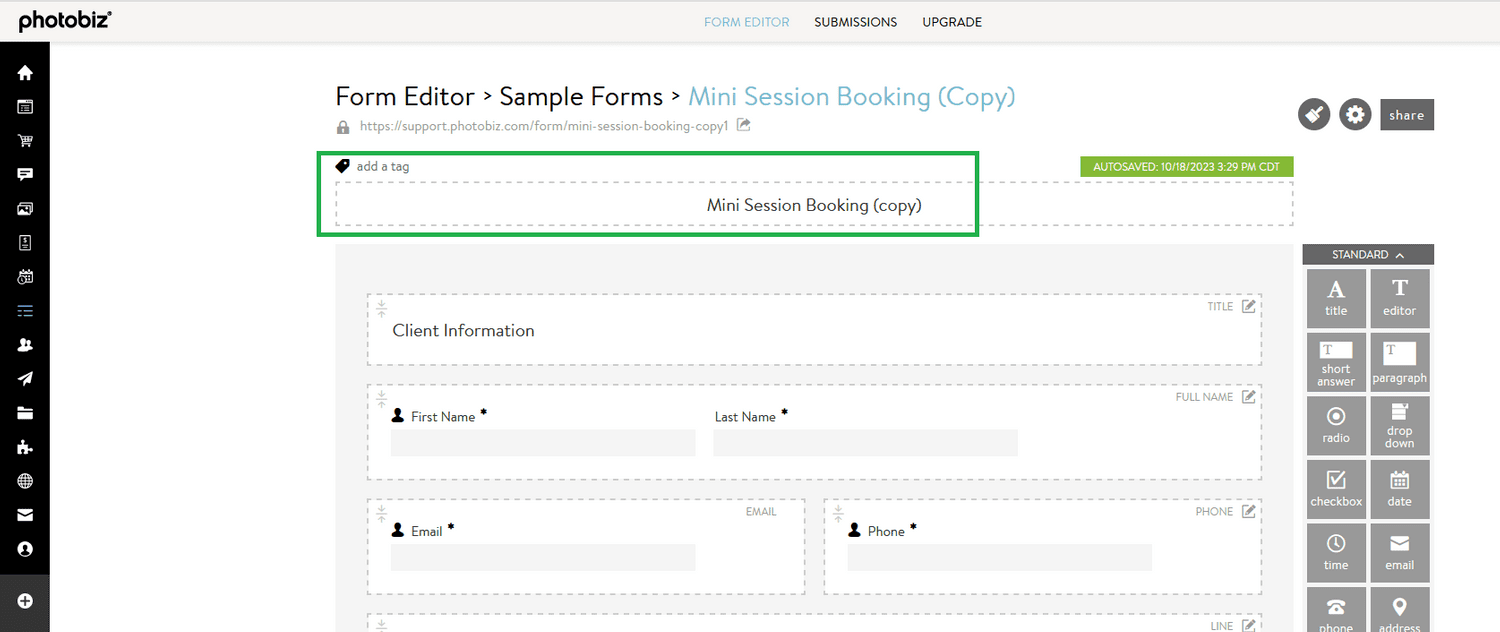1500x632 pixels.
Task: Click the share button
Action: [1406, 114]
